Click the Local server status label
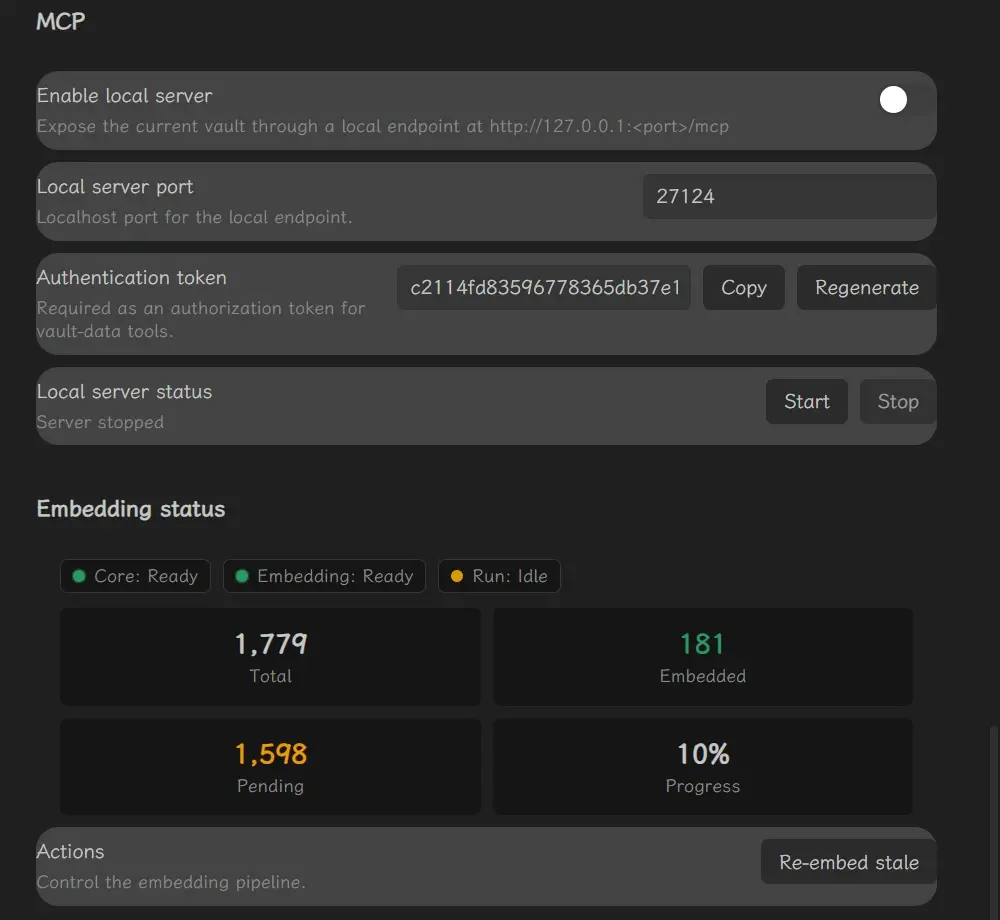The height and width of the screenshot is (920, 1000). tap(124, 391)
